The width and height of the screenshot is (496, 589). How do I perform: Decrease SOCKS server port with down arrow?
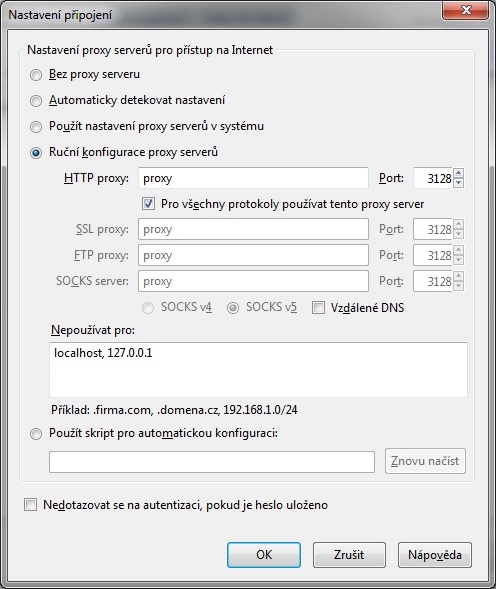click(458, 286)
